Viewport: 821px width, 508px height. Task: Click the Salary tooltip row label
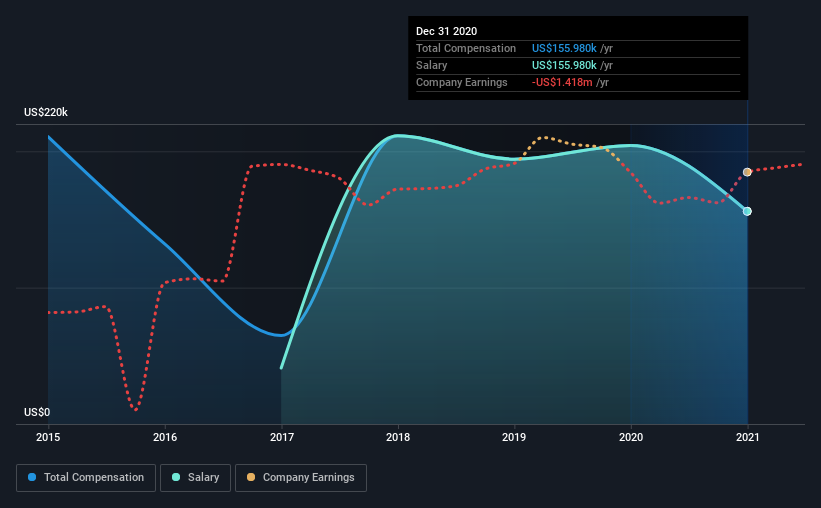click(431, 65)
